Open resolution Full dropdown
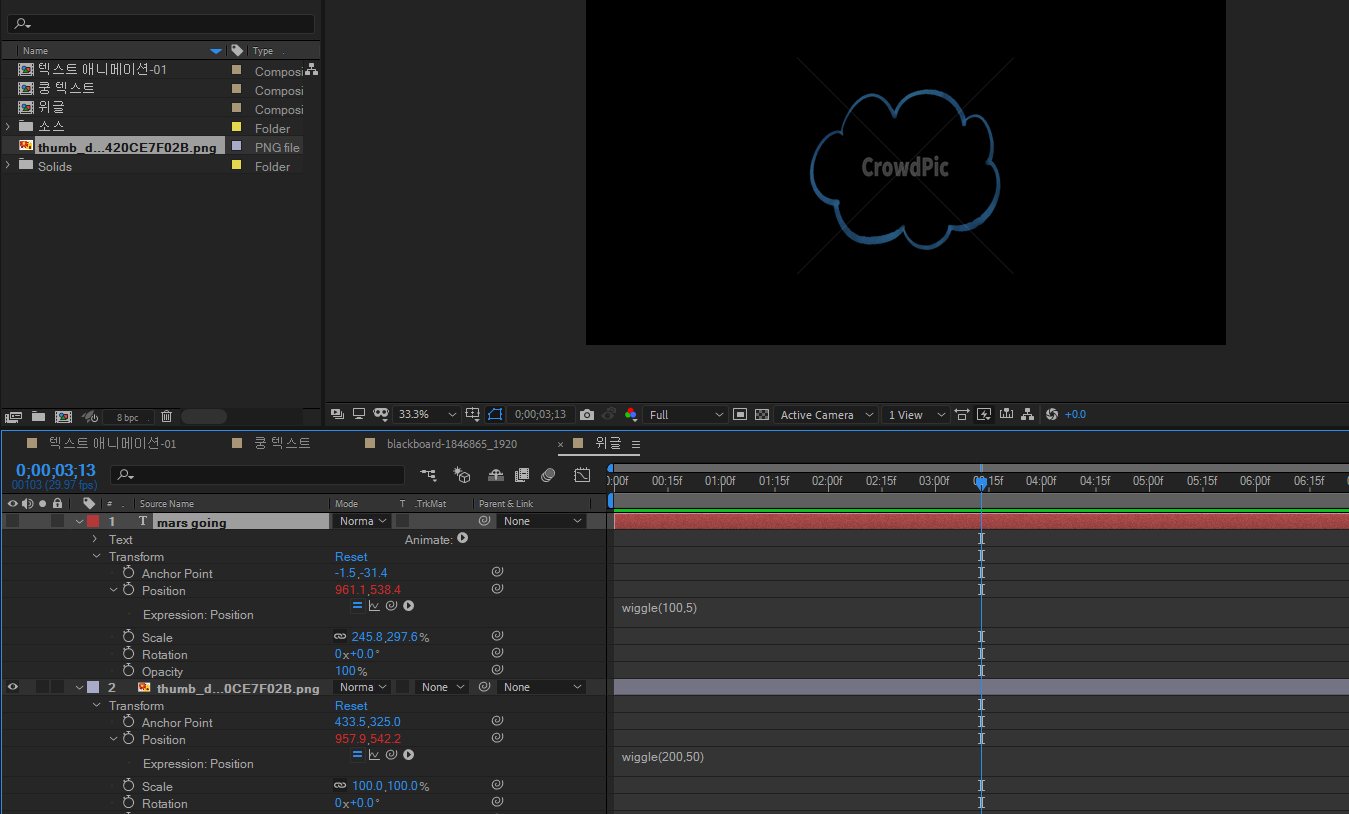The image size is (1349, 814). click(x=686, y=414)
